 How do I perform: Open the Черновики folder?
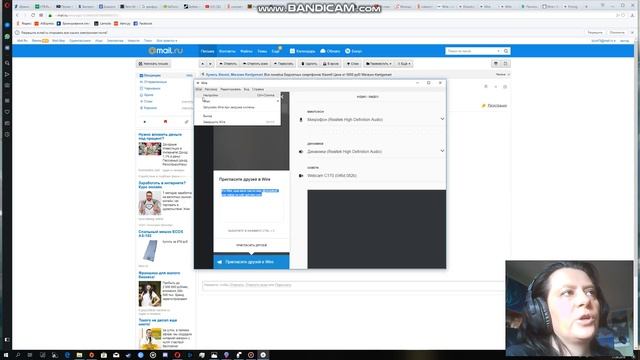[152, 89]
